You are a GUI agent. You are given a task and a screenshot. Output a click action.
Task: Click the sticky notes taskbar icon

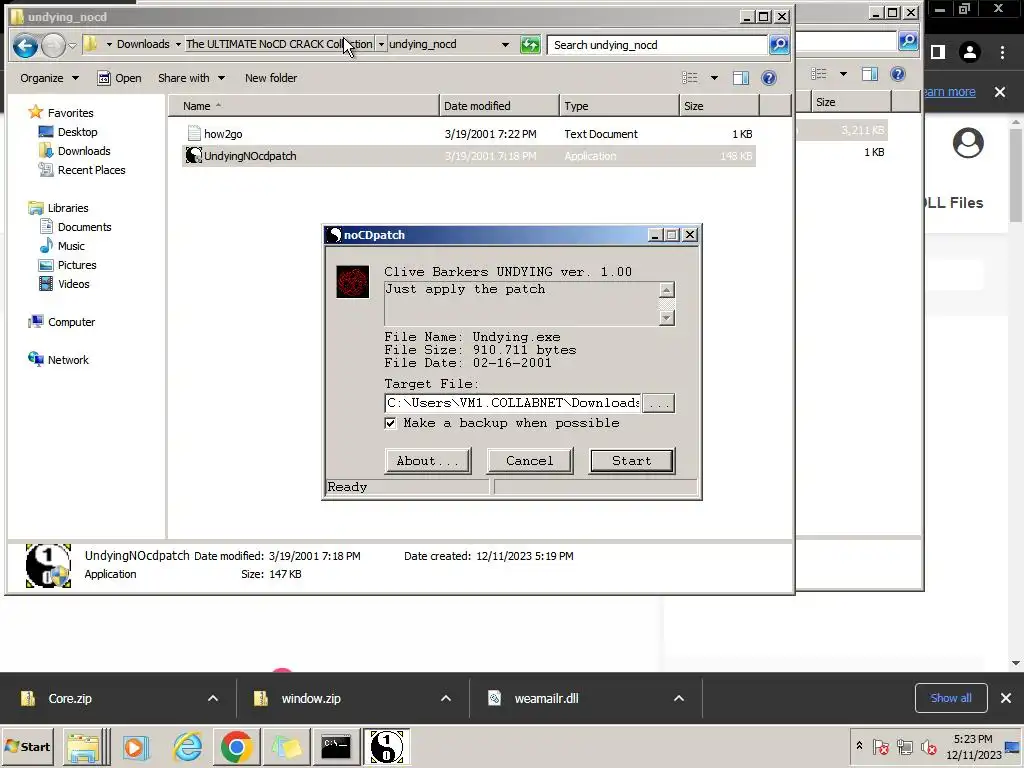(287, 746)
